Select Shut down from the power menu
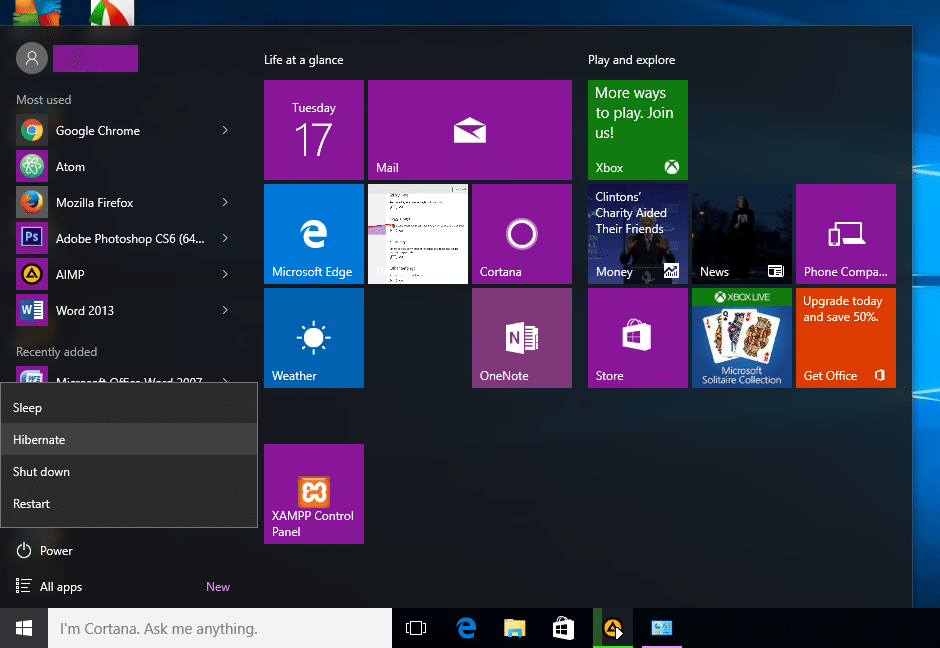Viewport: 940px width, 648px height. pyautogui.click(x=129, y=472)
